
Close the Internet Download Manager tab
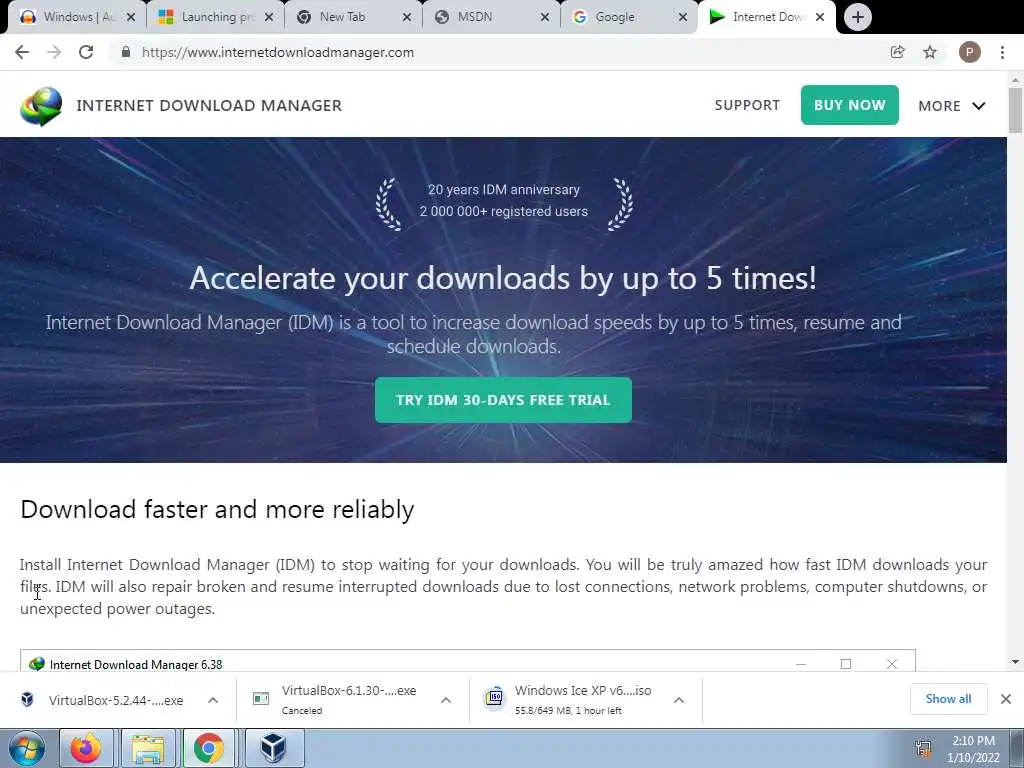pos(820,17)
